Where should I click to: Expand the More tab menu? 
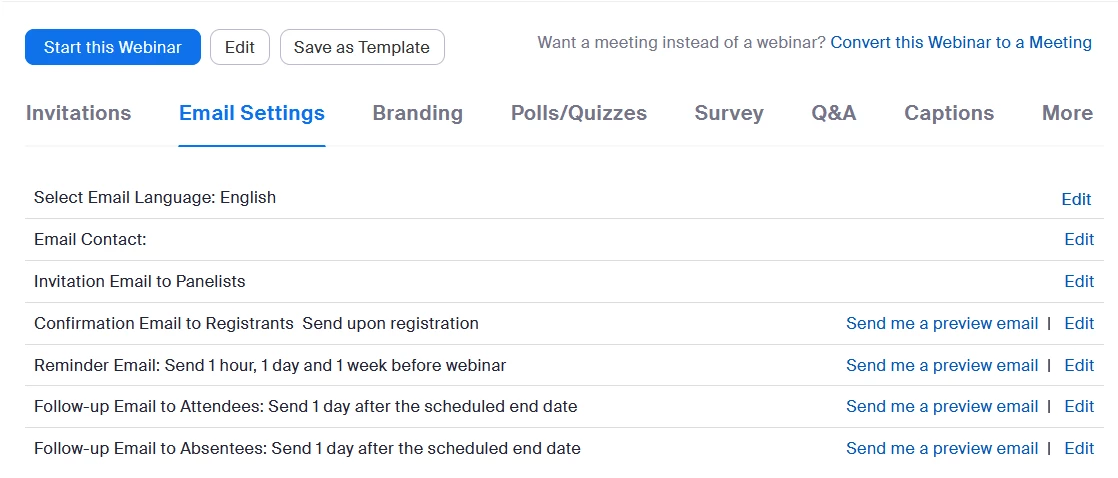point(1067,113)
